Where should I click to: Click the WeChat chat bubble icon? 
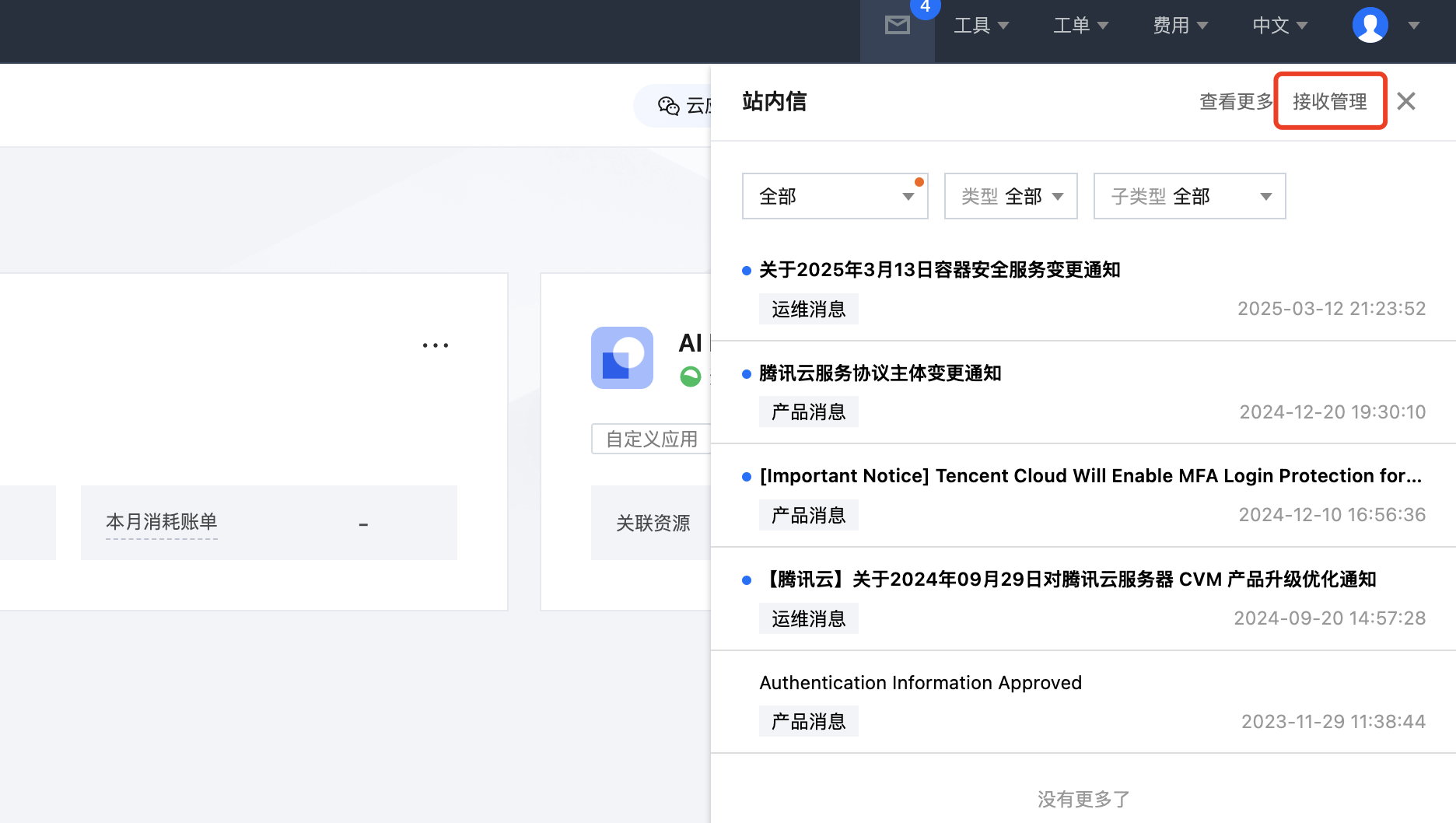coord(669,106)
